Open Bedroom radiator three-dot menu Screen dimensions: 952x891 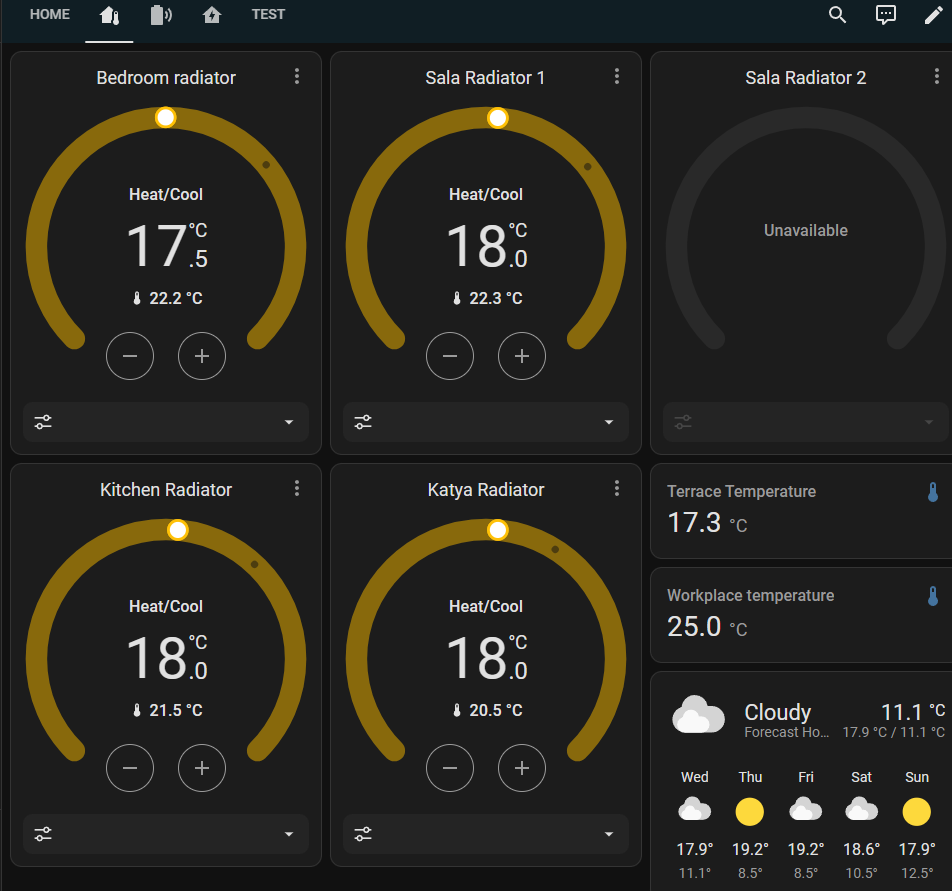297,77
